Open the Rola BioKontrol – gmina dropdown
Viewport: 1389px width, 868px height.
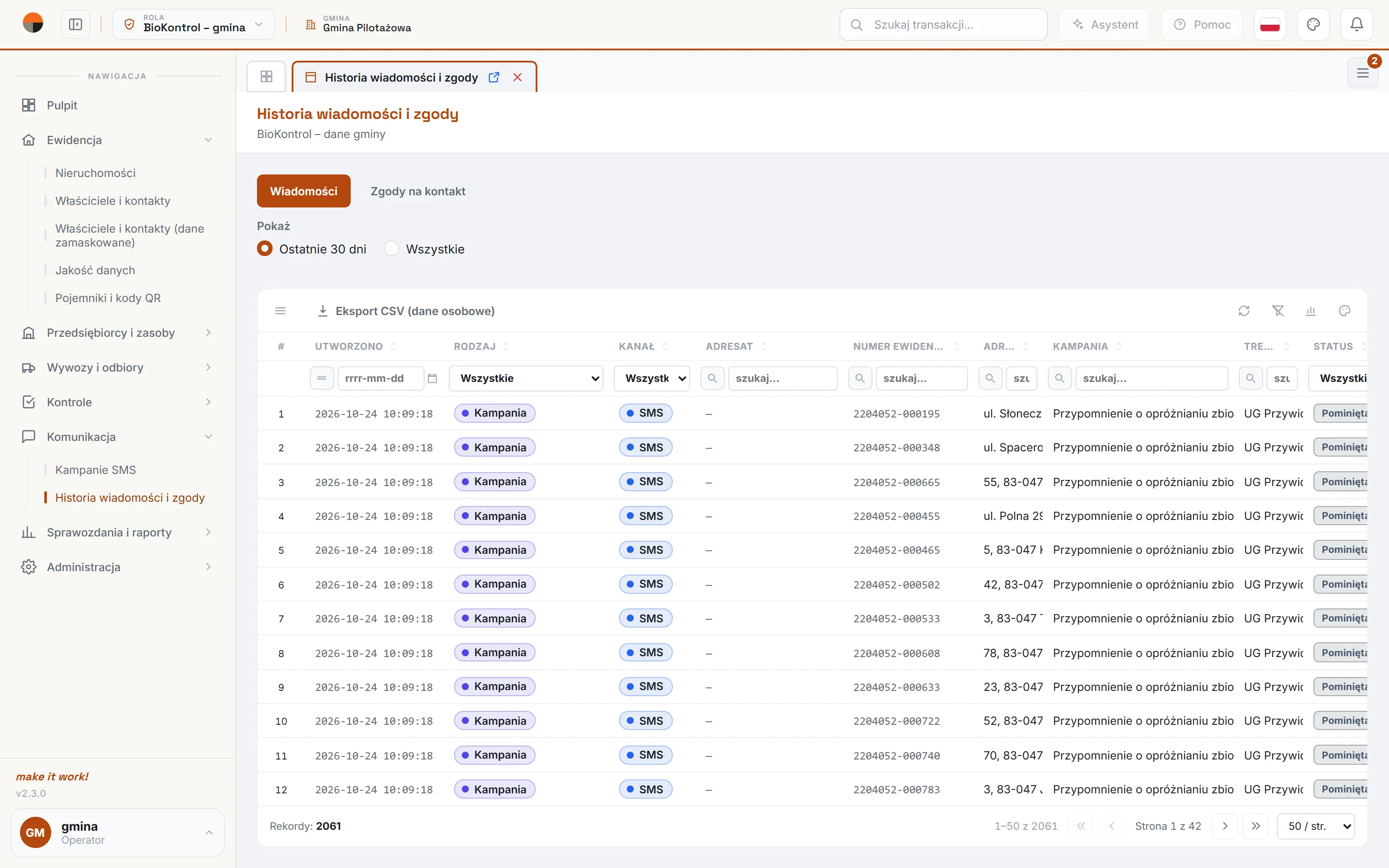click(194, 24)
